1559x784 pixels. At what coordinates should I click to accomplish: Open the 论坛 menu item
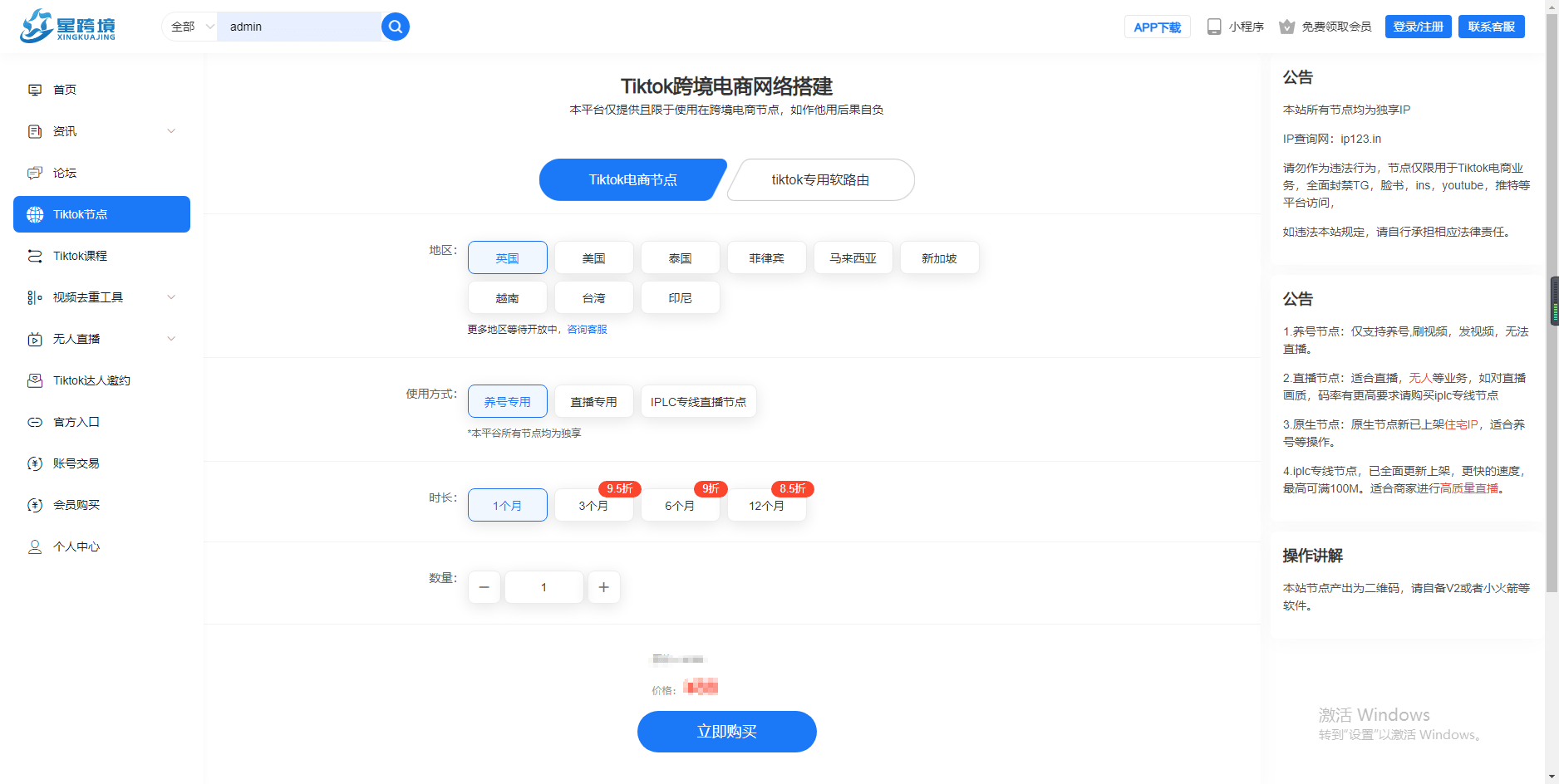(101, 173)
